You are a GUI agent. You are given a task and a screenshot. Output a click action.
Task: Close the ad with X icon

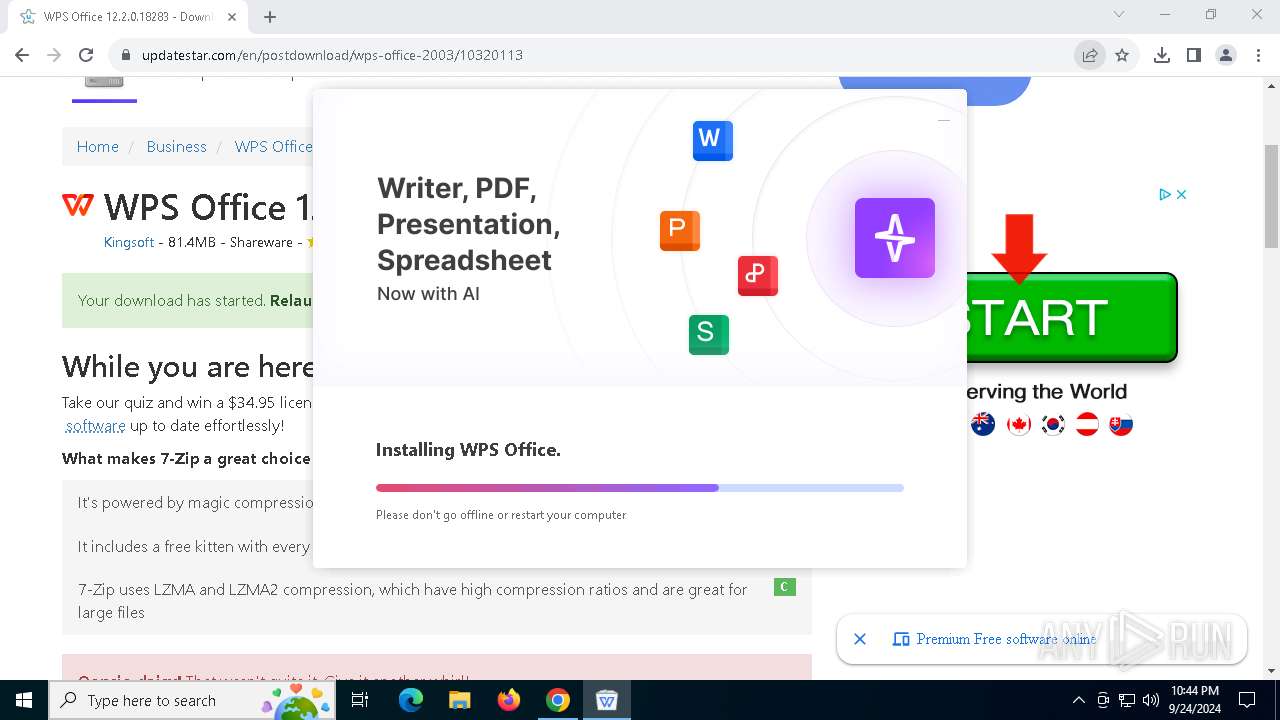tap(1181, 194)
